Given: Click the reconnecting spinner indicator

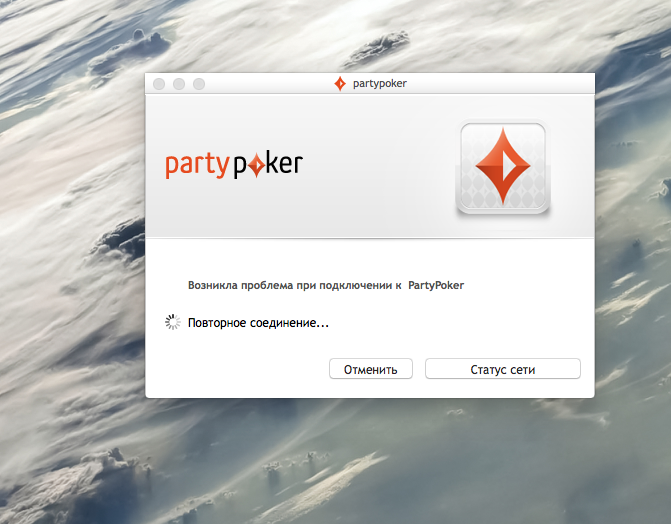Looking at the screenshot, I should tap(173, 322).
